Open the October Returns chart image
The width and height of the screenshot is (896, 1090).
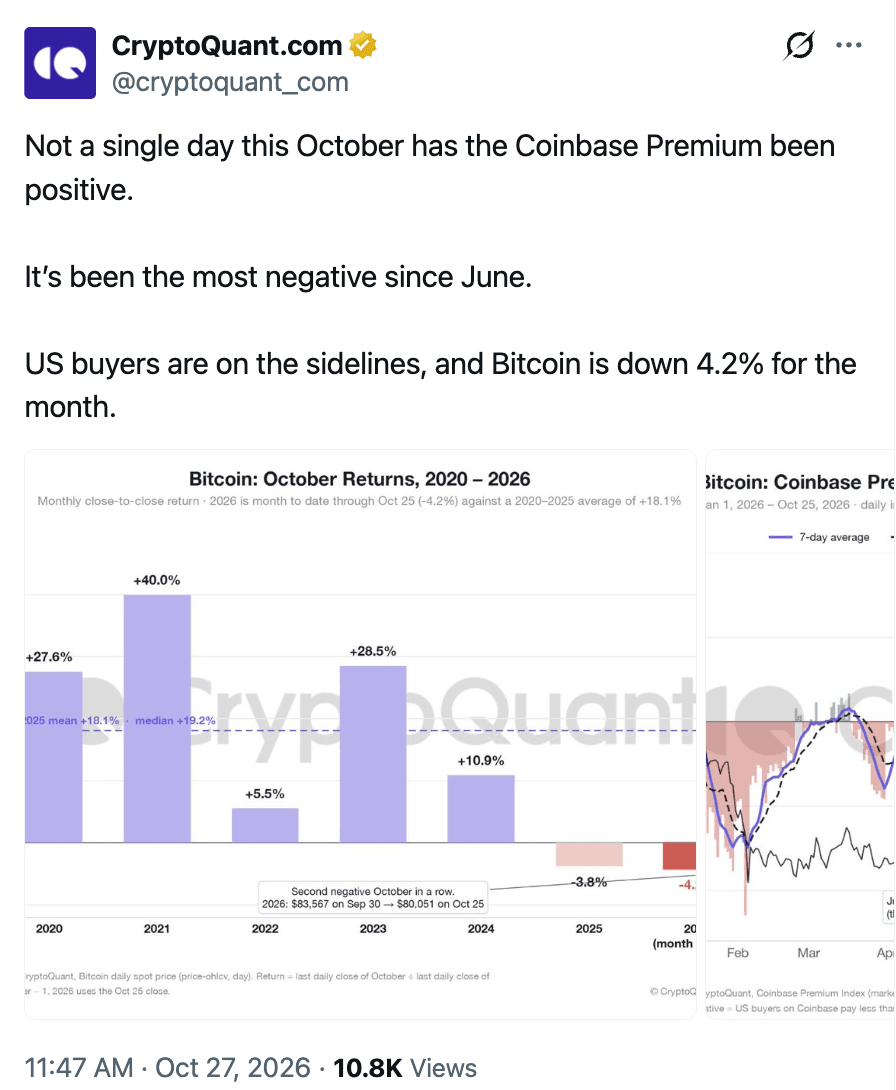(x=360, y=734)
